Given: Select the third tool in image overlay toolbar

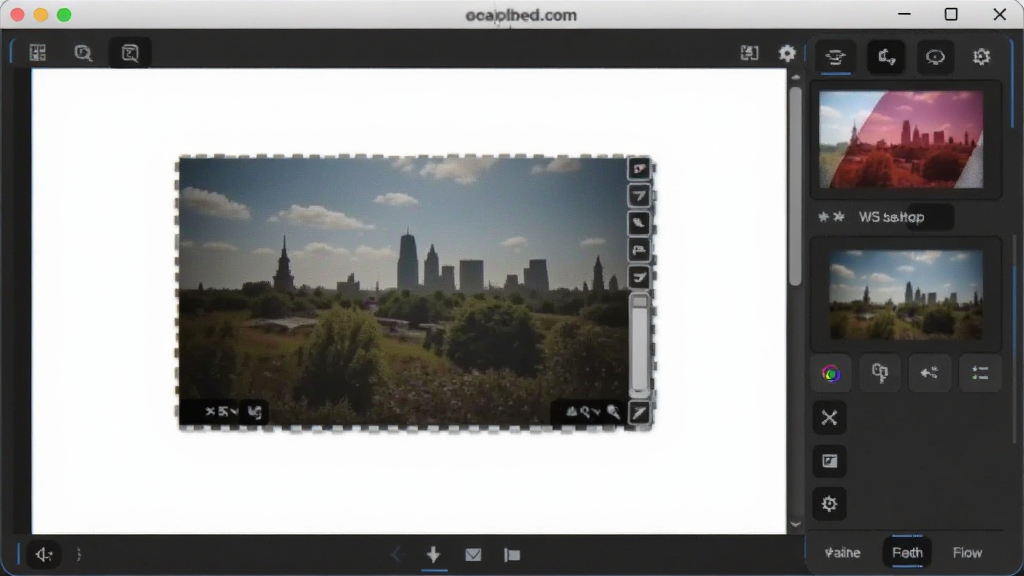Looking at the screenshot, I should pos(639,223).
